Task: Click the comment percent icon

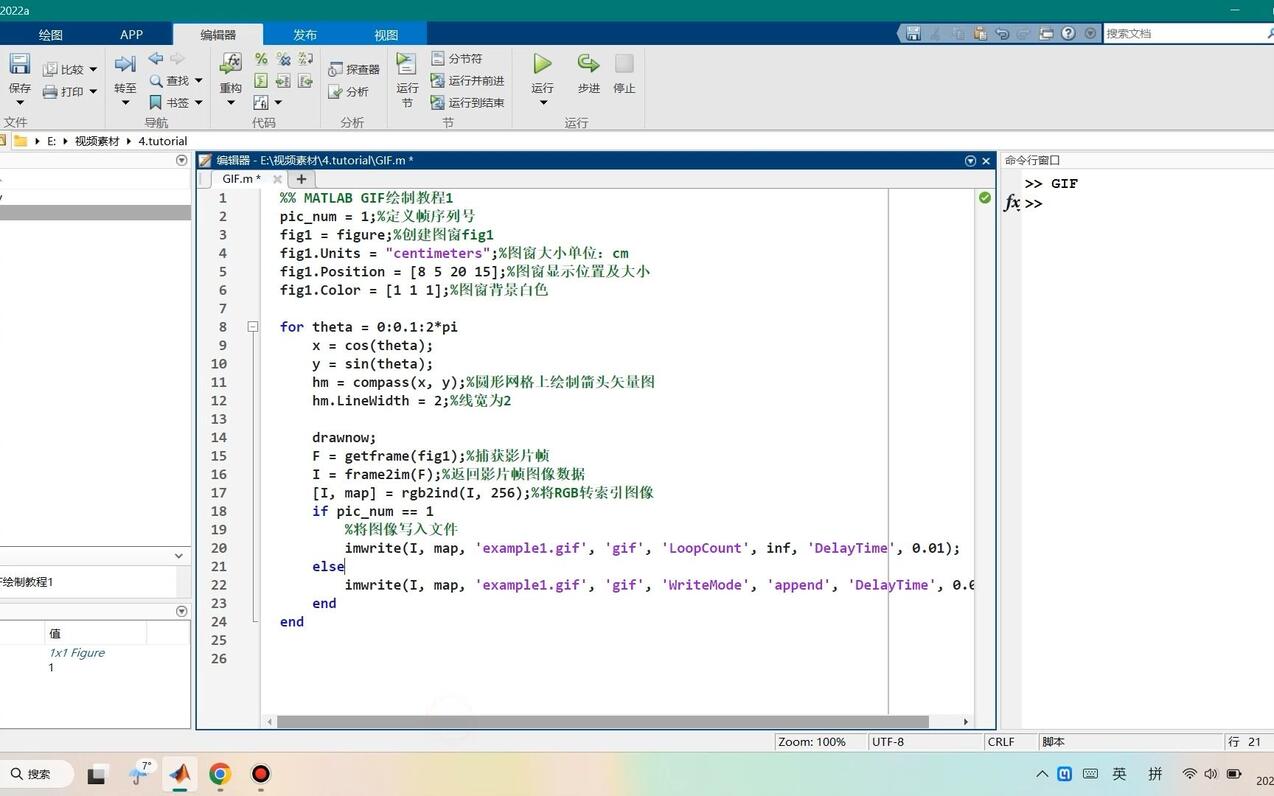Action: [x=261, y=59]
